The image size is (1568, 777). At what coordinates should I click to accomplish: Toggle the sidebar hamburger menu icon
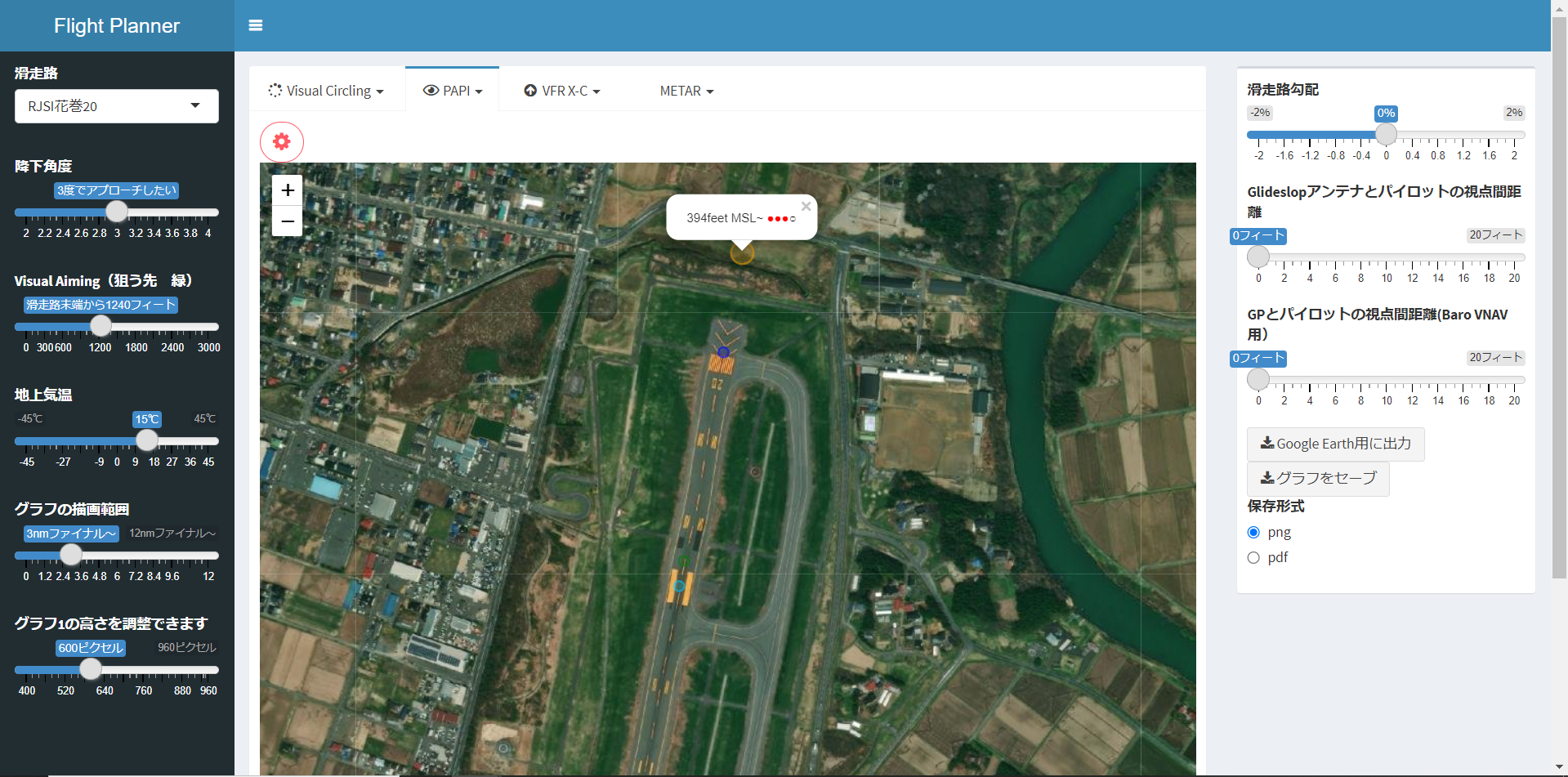(256, 25)
